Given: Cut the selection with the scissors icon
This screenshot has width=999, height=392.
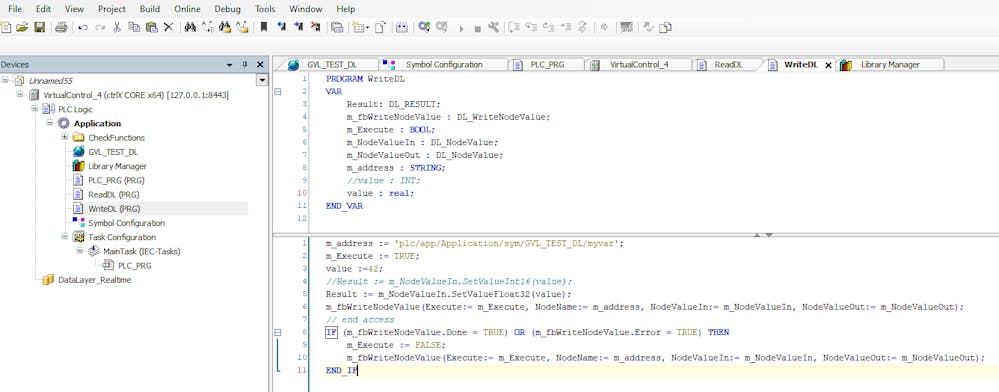Looking at the screenshot, I should tap(117, 27).
